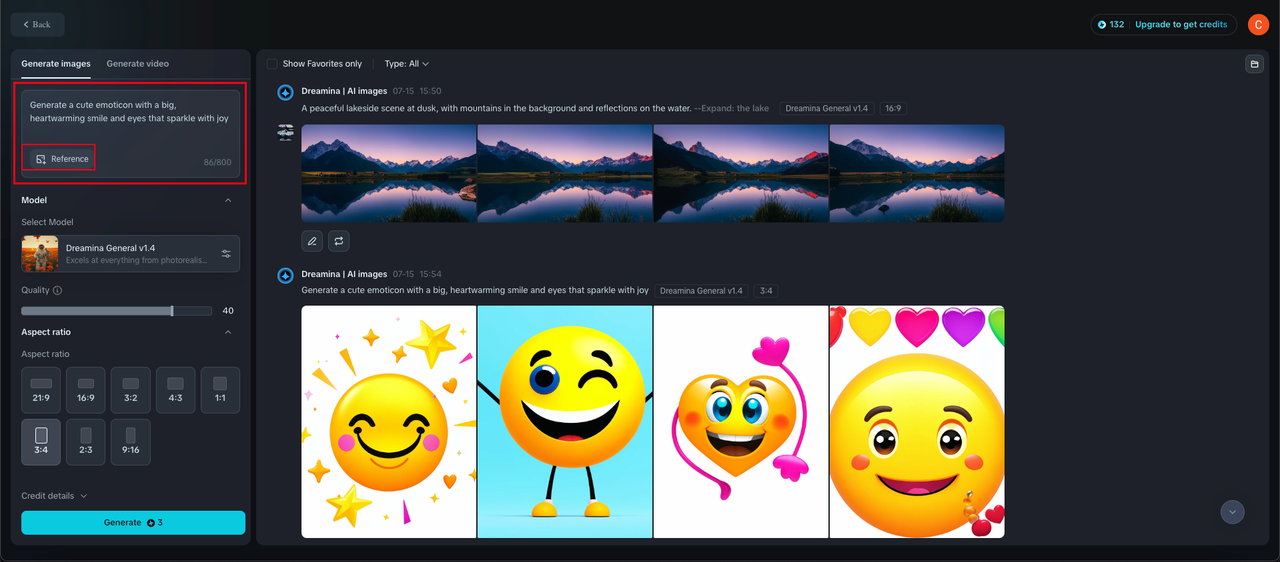Click the lakeside prompt text

coord(535,108)
